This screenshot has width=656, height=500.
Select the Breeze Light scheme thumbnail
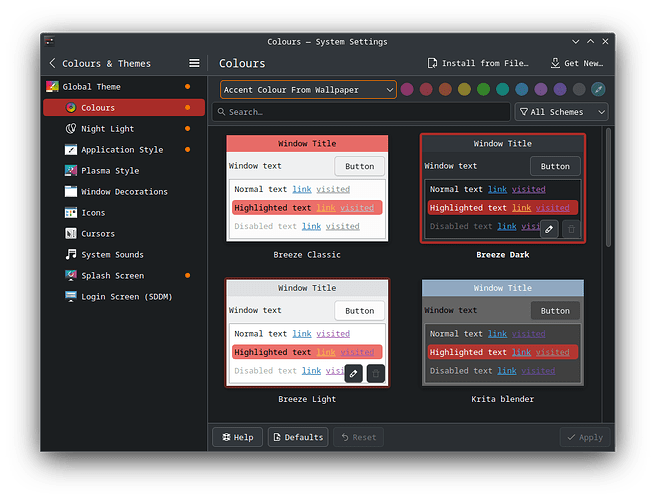click(307, 332)
